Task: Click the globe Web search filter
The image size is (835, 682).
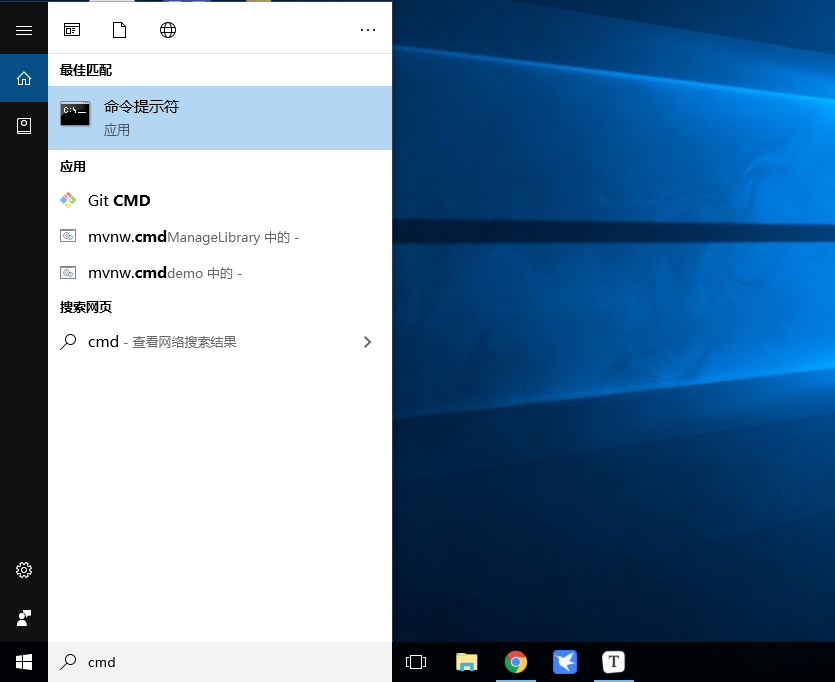Action: point(168,30)
